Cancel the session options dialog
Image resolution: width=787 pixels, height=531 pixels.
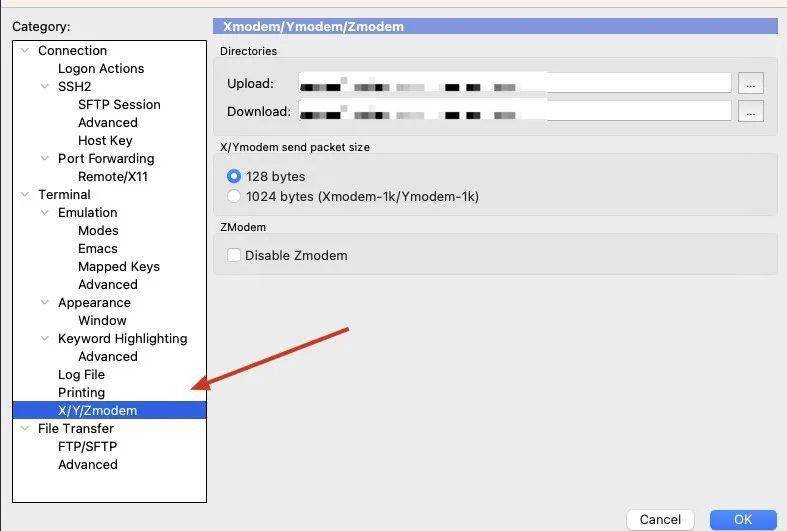click(660, 519)
